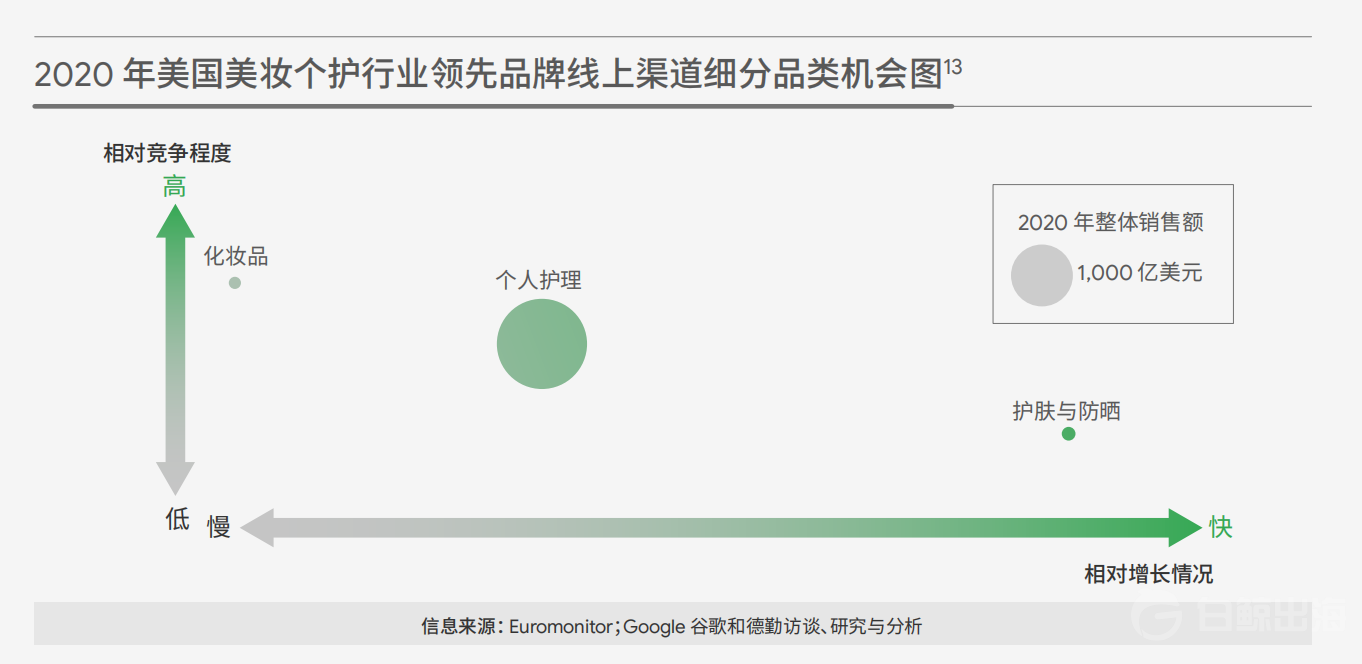This screenshot has height=664, width=1362.
Task: Click the large green 个人护理 bubble
Action: tap(541, 344)
